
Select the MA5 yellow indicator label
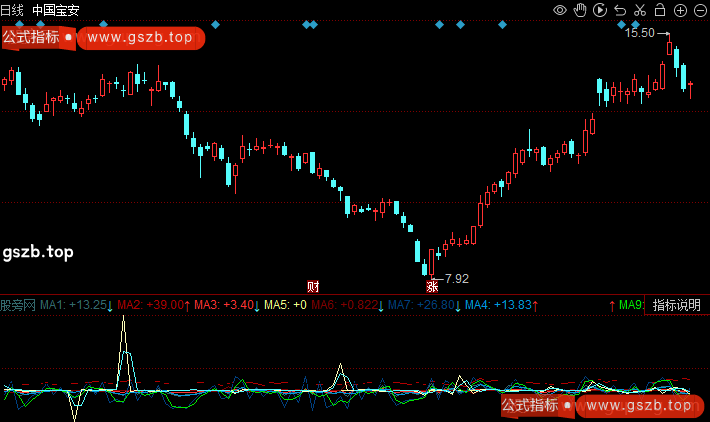[285, 305]
